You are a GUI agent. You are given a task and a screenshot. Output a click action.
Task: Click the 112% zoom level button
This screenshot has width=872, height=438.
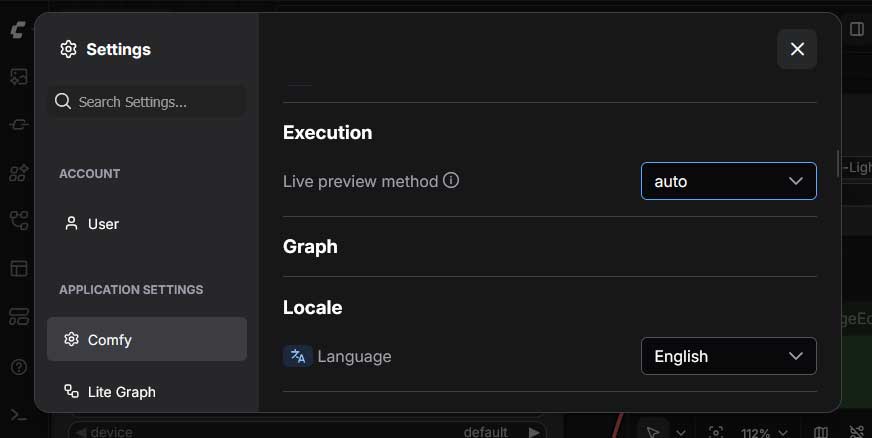point(755,432)
